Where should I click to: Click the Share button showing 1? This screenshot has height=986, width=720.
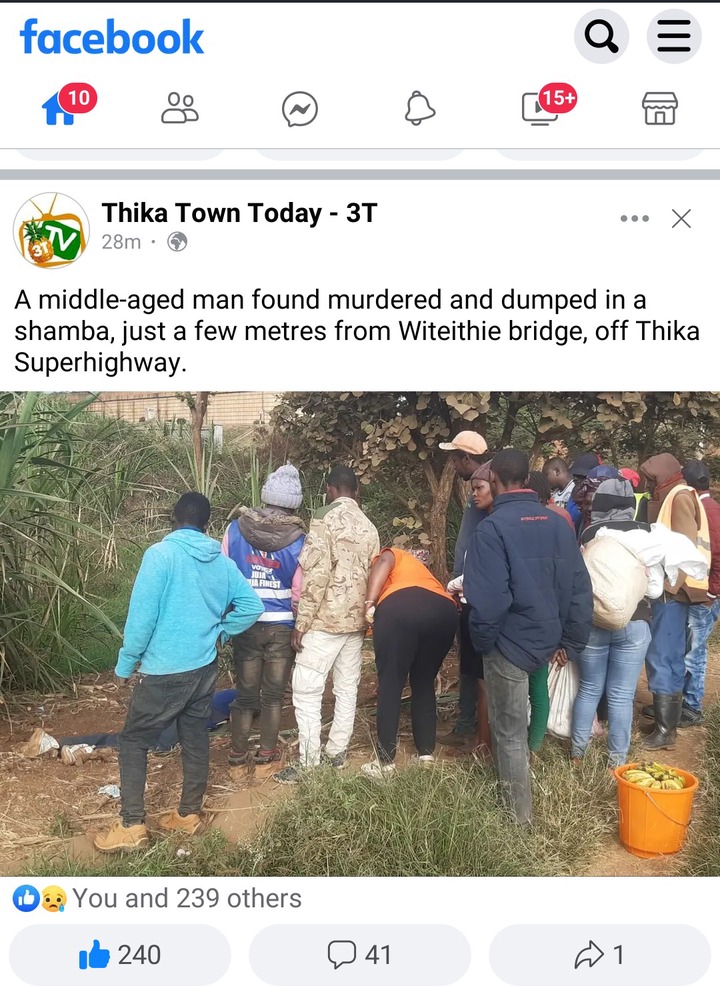click(x=600, y=955)
